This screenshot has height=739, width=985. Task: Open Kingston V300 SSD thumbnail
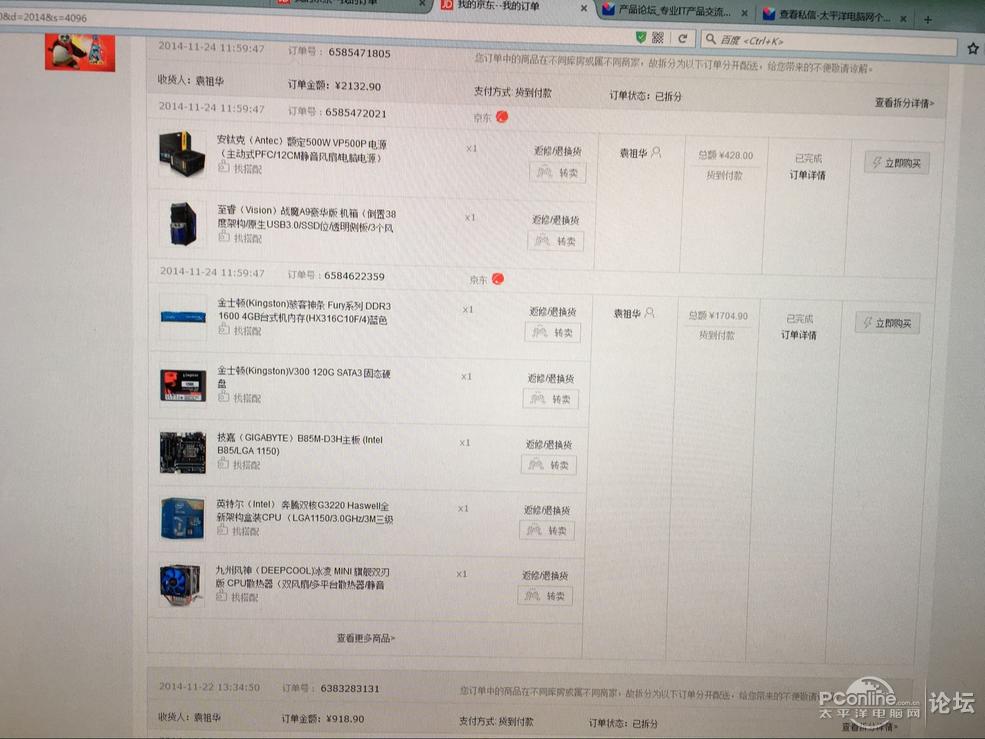point(183,385)
